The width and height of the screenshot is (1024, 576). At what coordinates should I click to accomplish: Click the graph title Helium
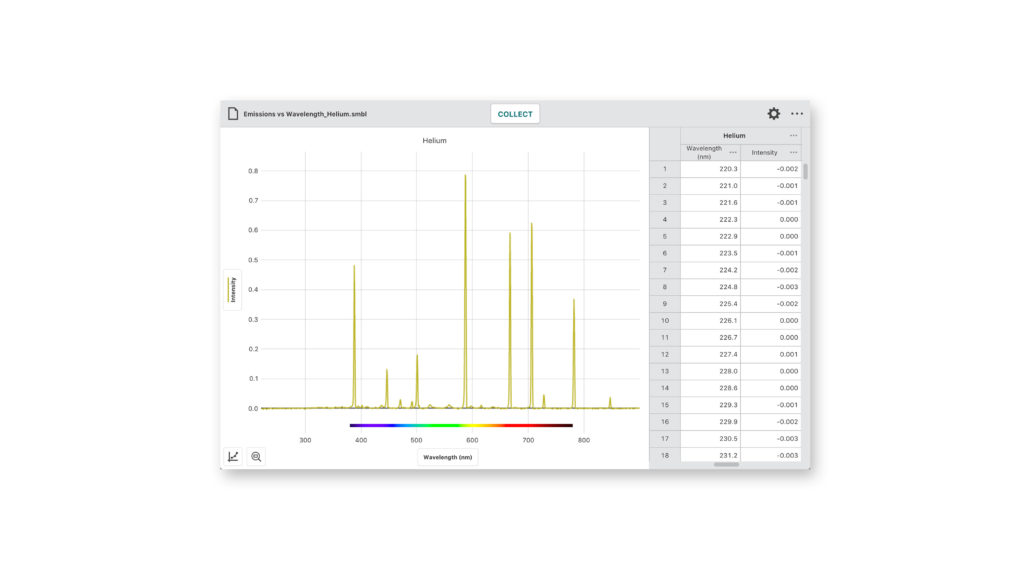click(435, 140)
